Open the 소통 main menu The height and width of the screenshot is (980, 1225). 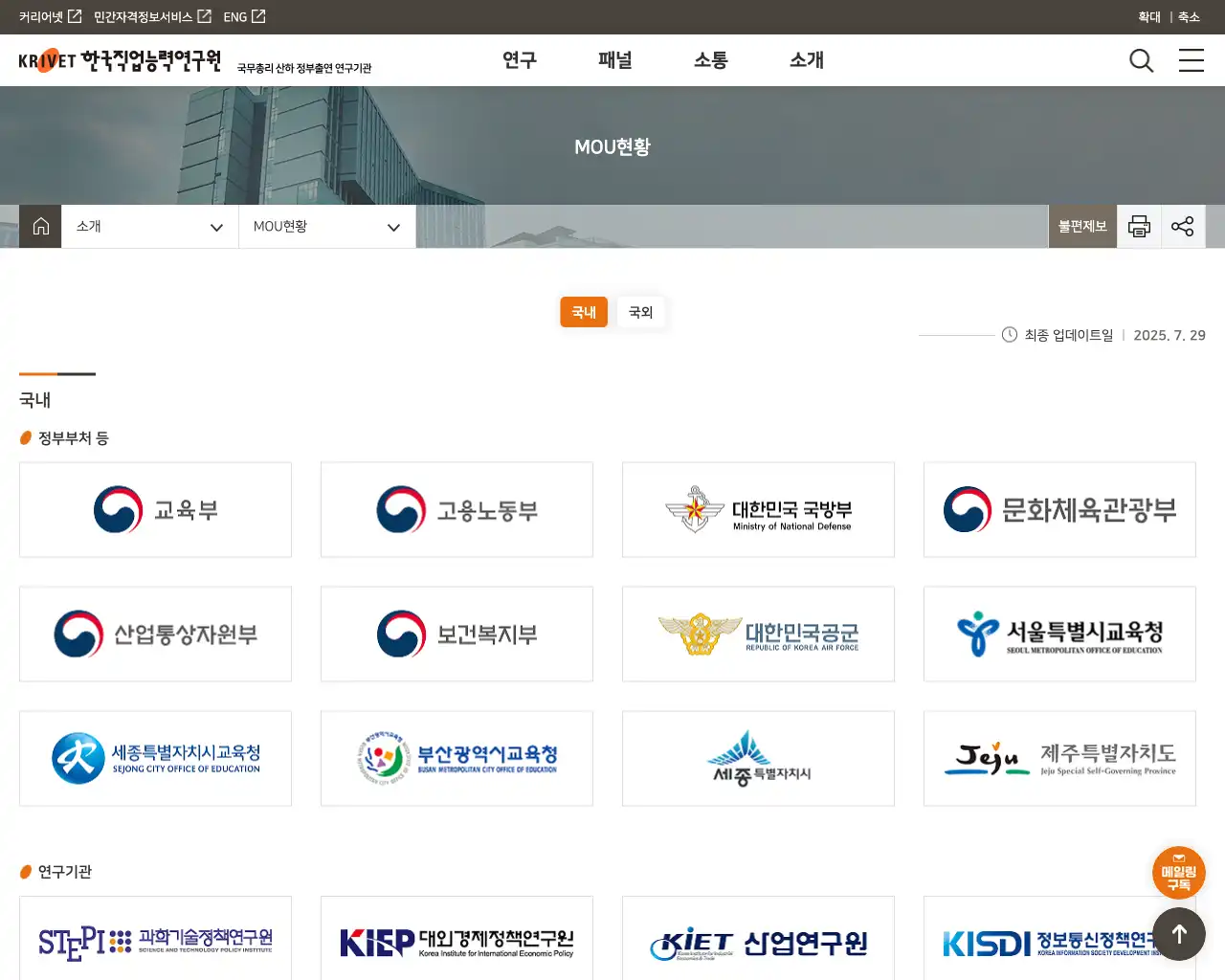711,60
